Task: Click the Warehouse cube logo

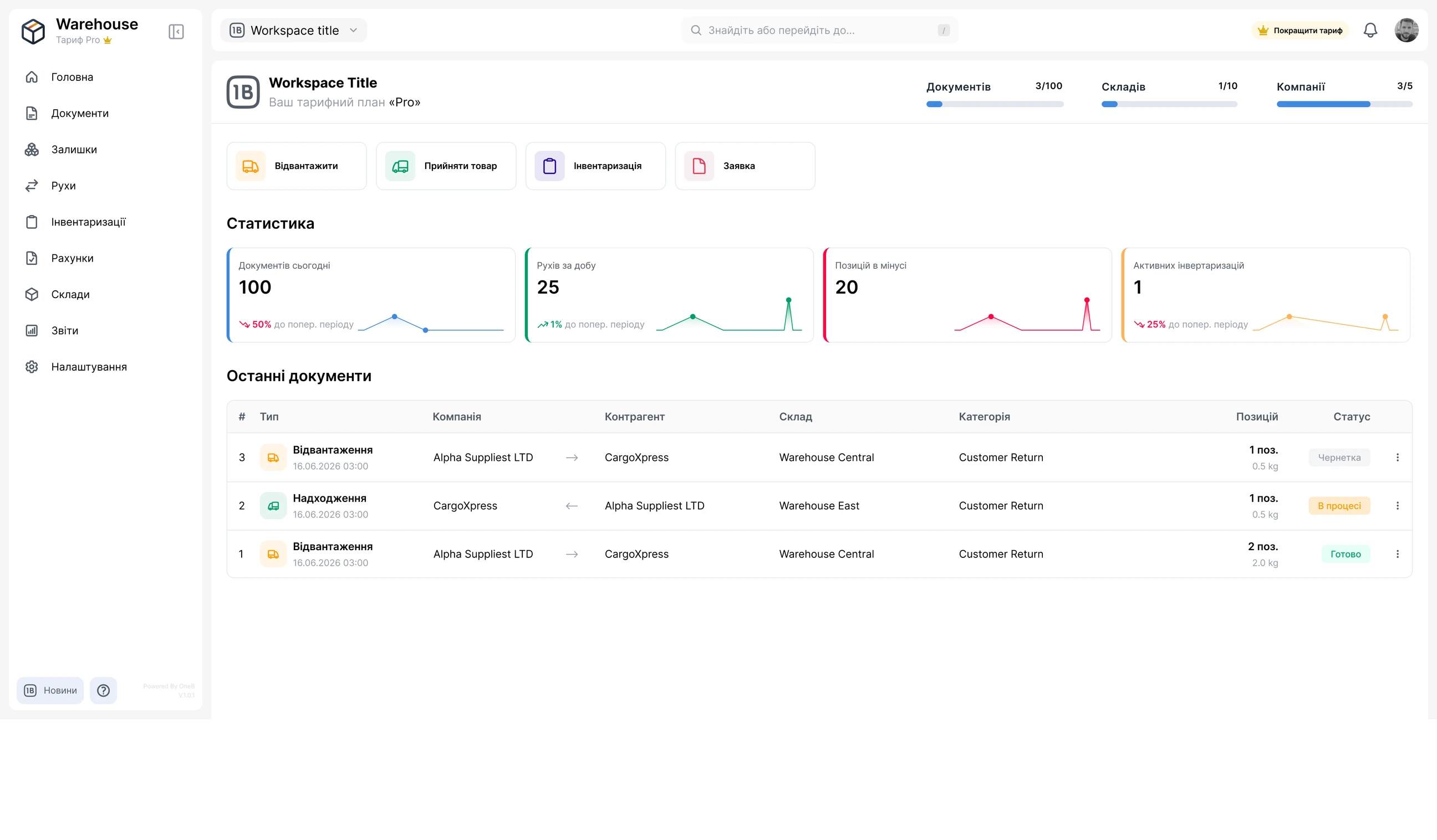Action: 33,32
